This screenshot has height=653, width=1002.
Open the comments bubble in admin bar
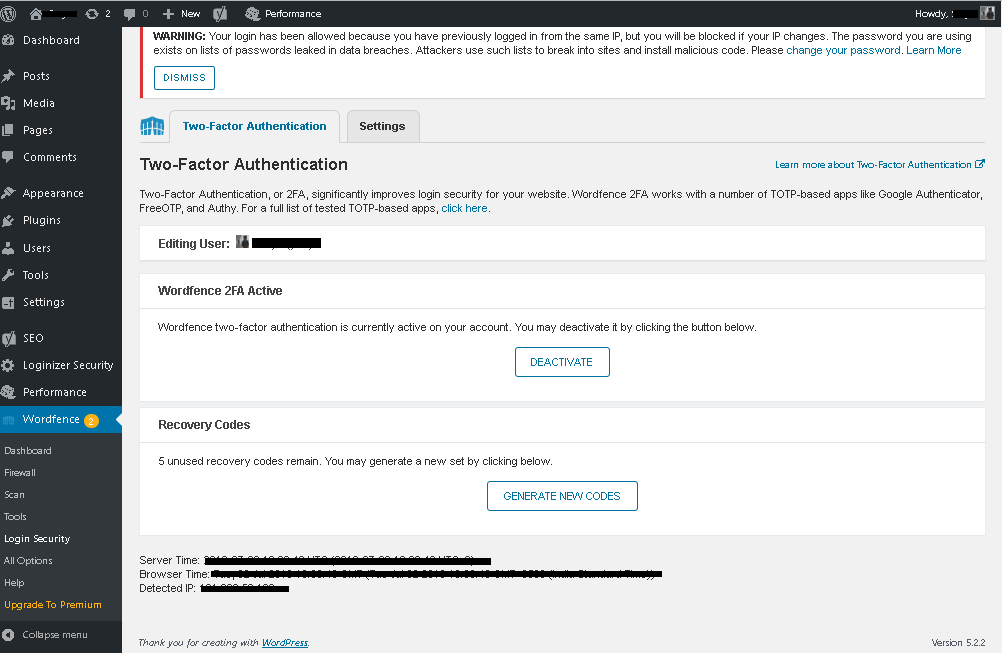129,14
